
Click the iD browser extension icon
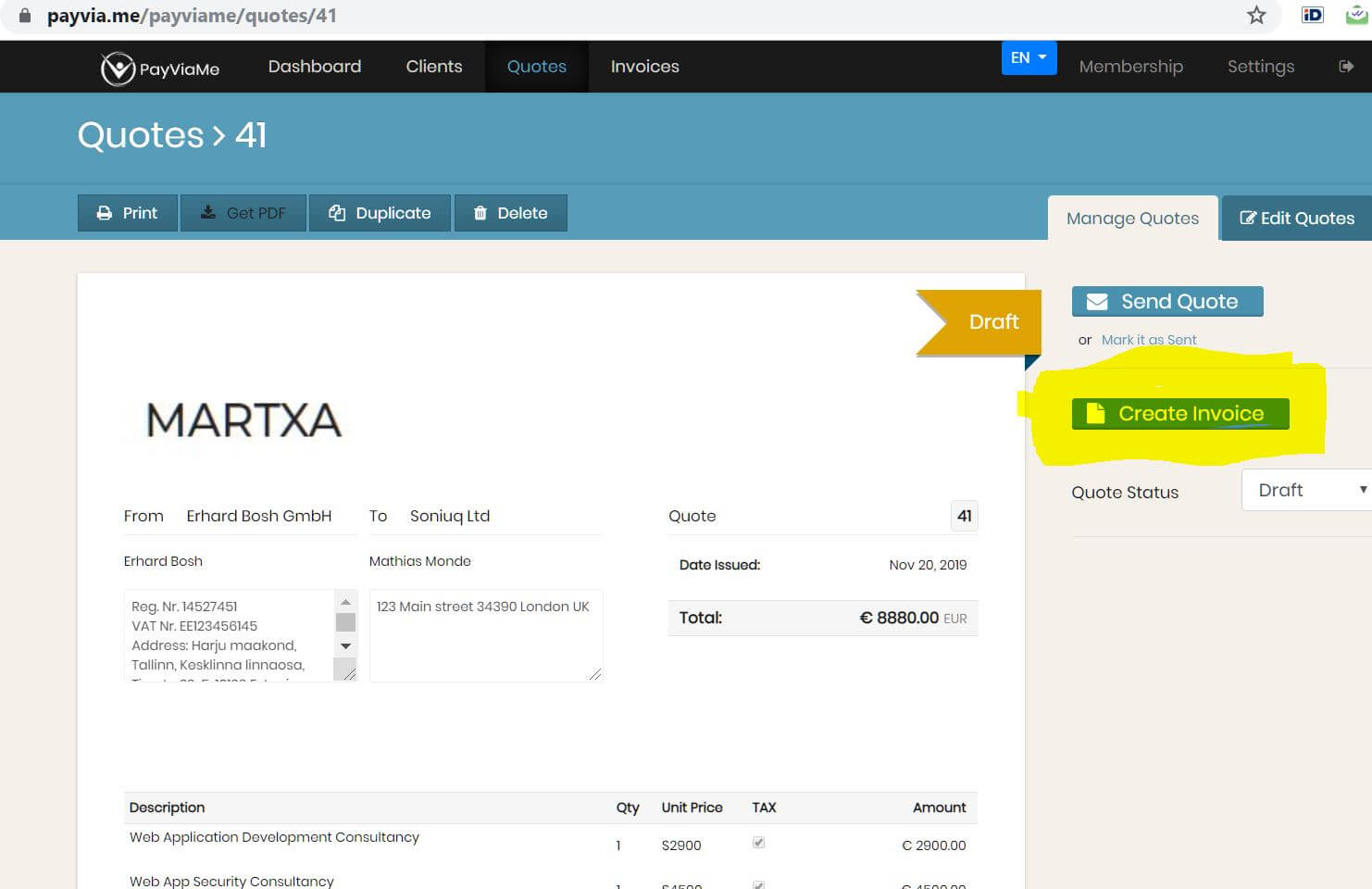click(x=1312, y=15)
